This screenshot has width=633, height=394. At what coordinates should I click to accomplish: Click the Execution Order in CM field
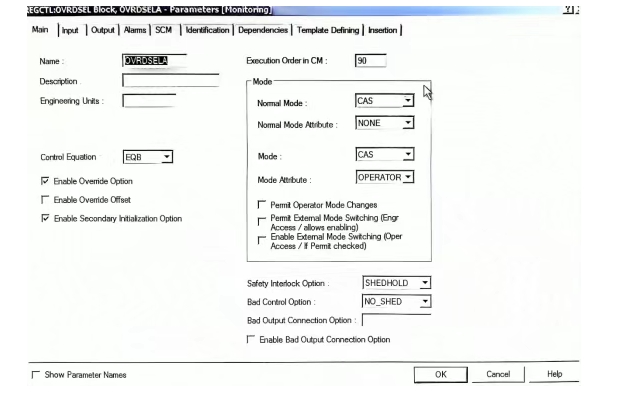[x=371, y=61]
